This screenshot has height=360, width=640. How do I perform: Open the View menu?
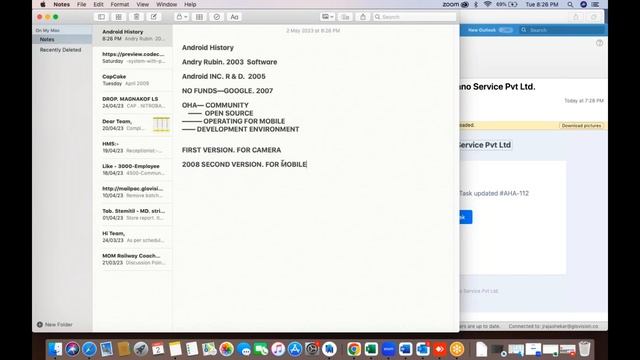tap(142, 4)
